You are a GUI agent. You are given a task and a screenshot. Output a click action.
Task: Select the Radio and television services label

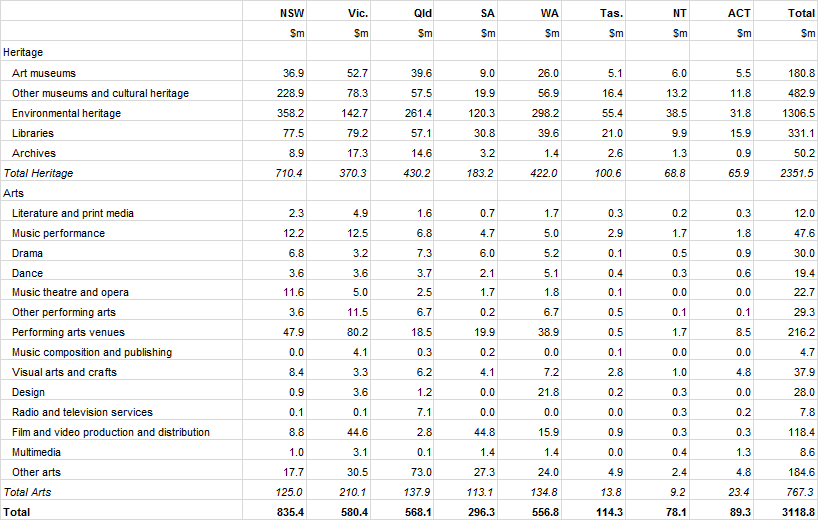click(82, 412)
